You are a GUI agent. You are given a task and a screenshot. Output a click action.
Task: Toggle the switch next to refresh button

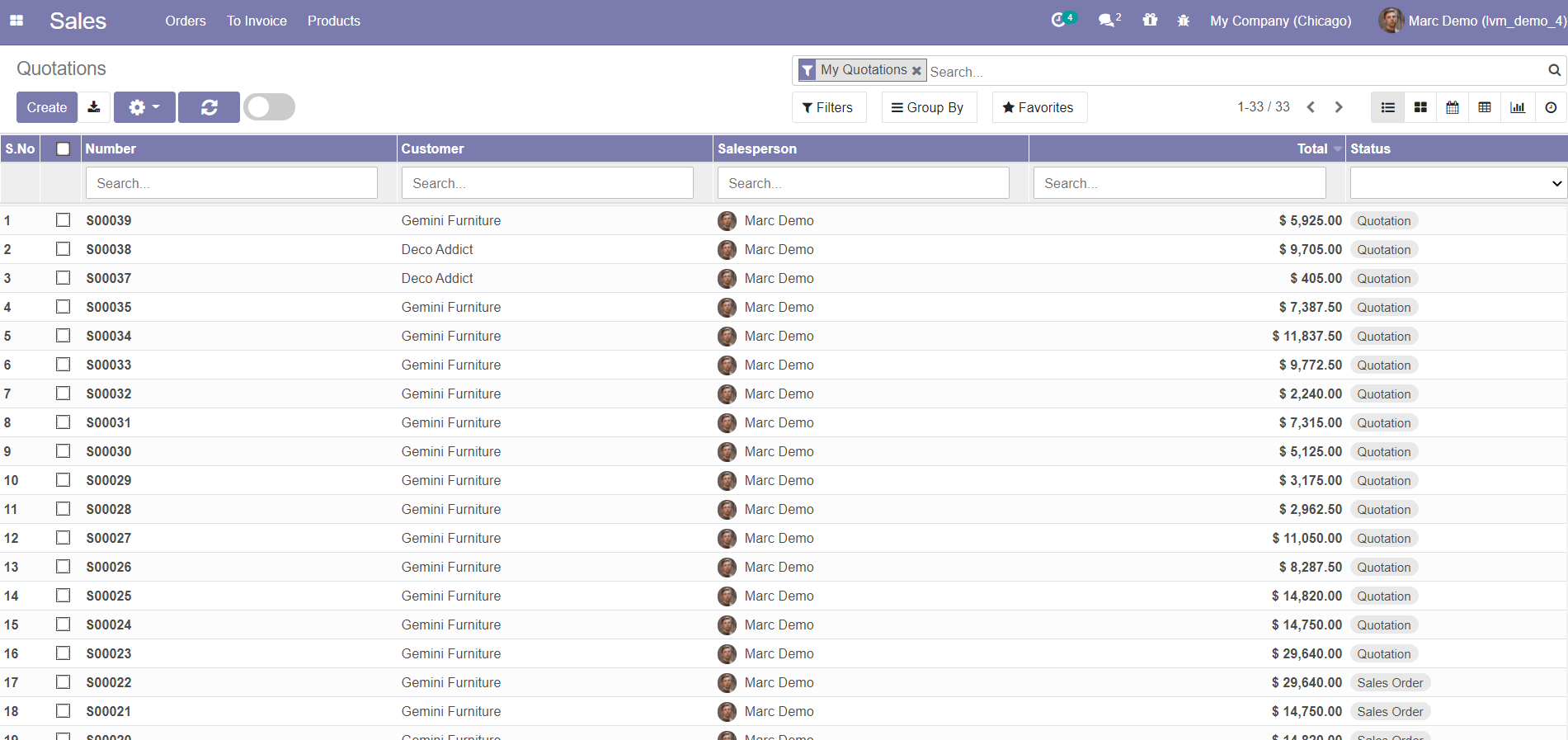pos(269,107)
